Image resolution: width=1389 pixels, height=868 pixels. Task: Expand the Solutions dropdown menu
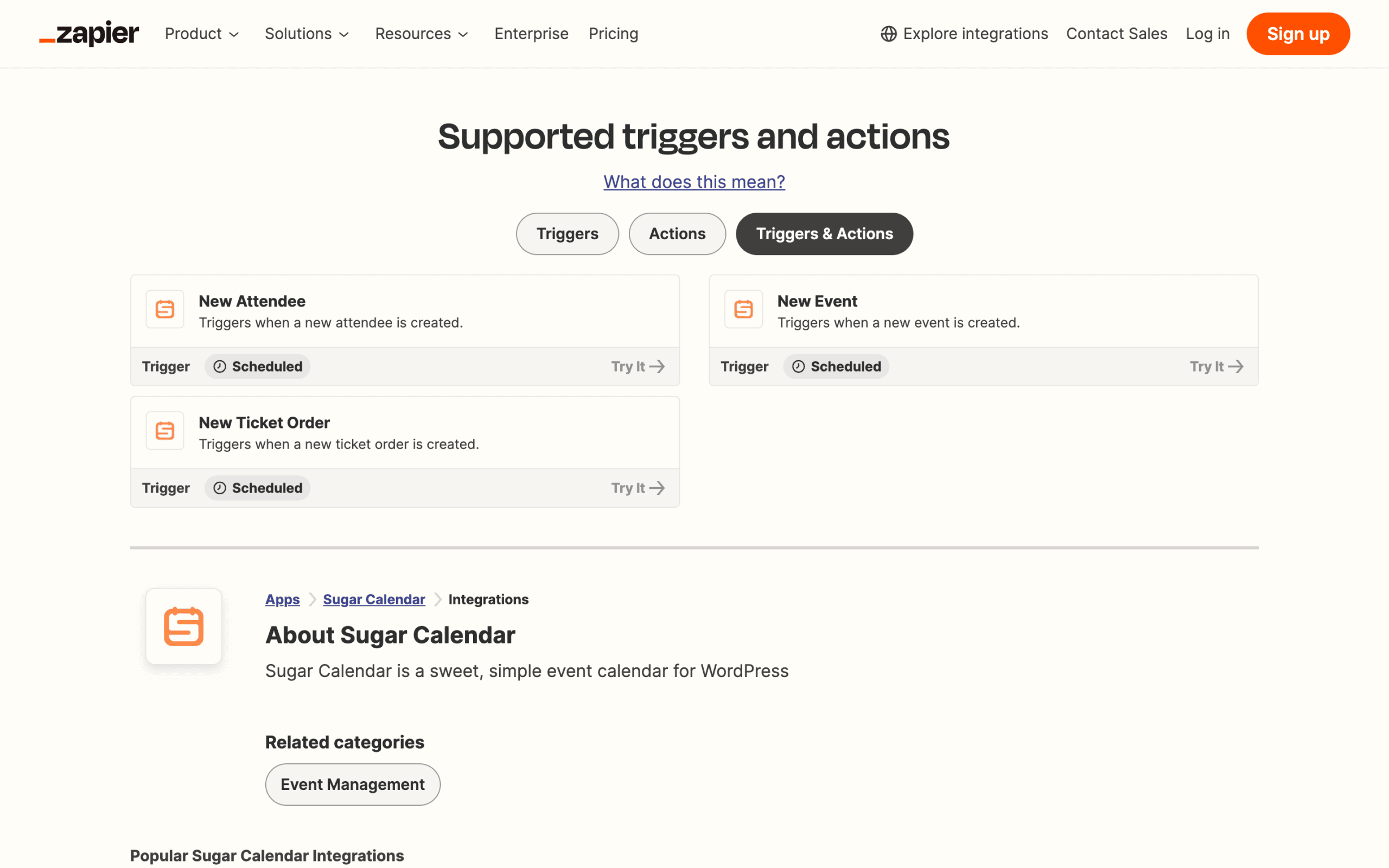pyautogui.click(x=307, y=34)
